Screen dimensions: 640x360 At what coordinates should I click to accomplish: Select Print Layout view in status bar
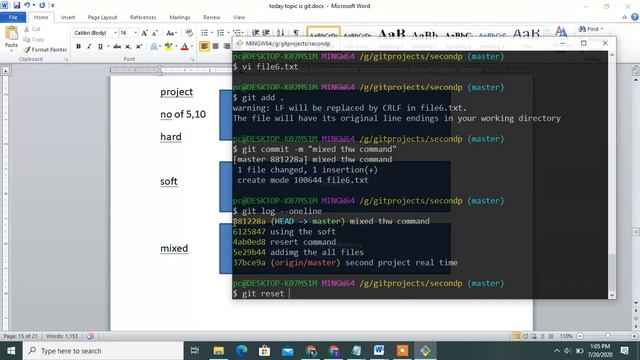(516, 336)
